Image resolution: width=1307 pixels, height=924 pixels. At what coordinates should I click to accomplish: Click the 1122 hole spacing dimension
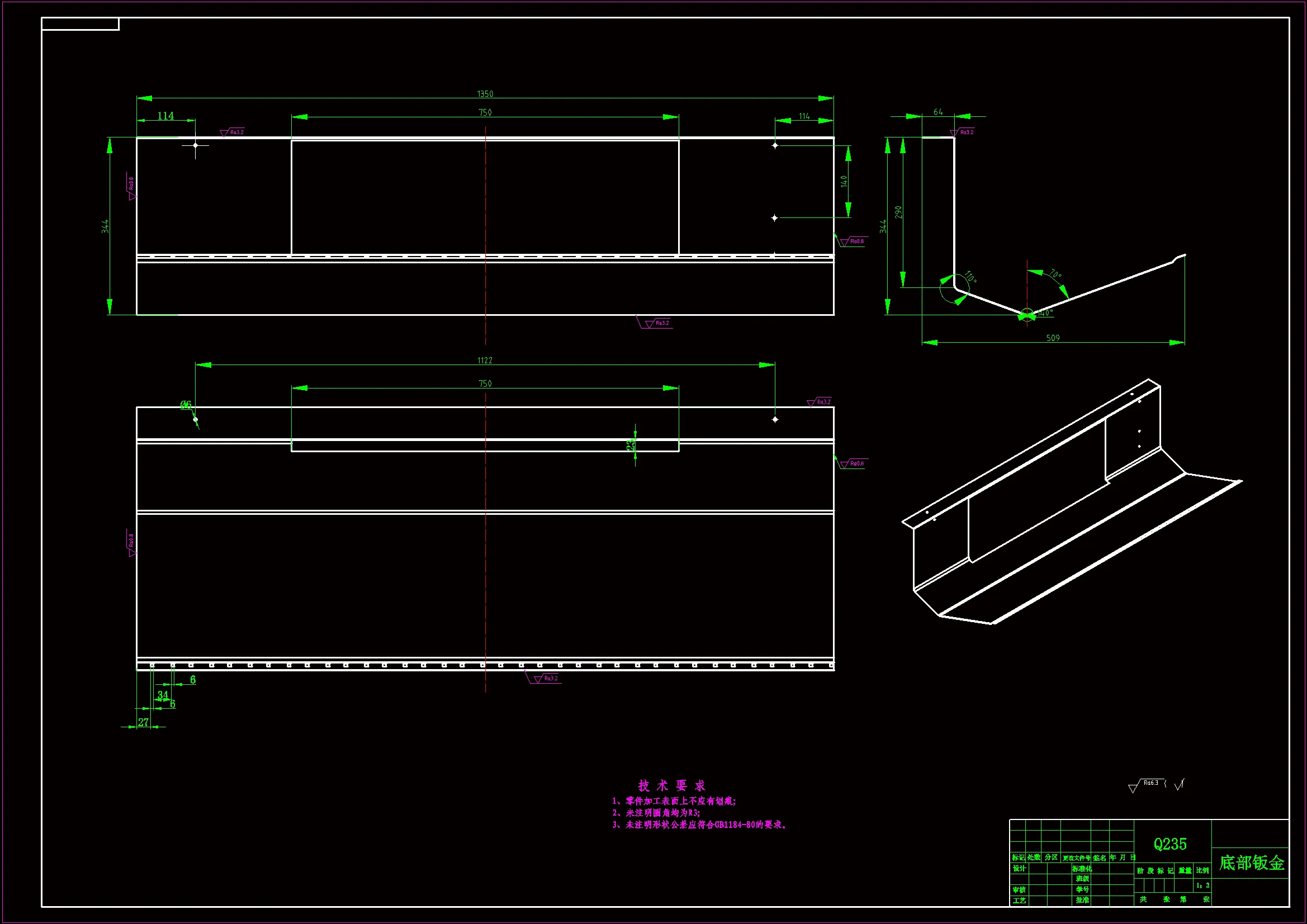click(x=485, y=361)
